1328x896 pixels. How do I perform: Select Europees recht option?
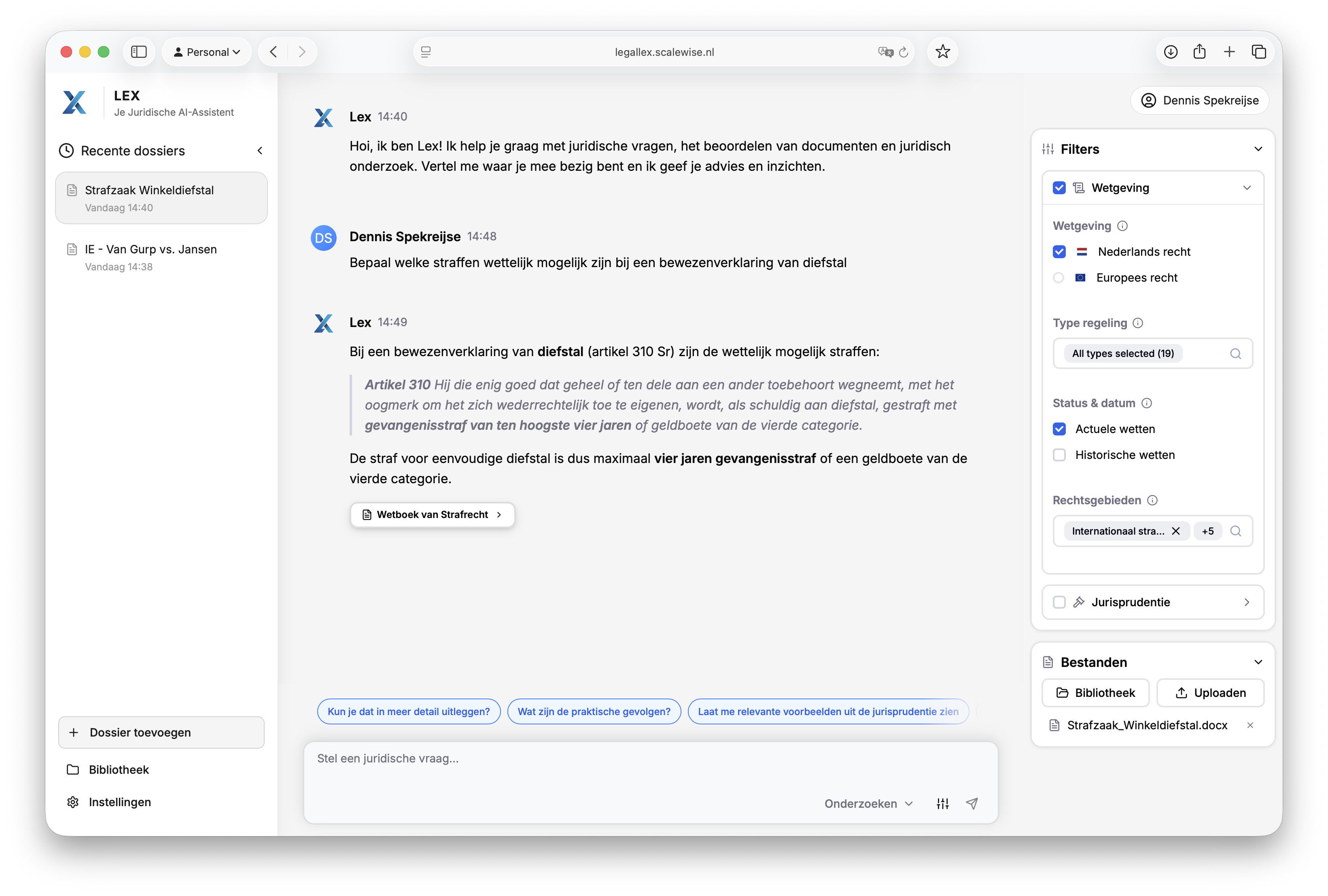click(1059, 278)
